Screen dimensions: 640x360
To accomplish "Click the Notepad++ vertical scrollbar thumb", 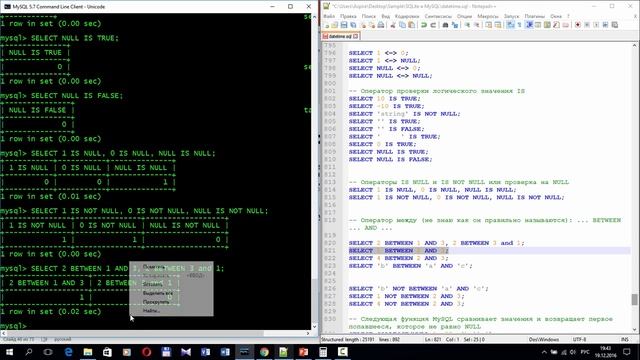I will point(634,299).
